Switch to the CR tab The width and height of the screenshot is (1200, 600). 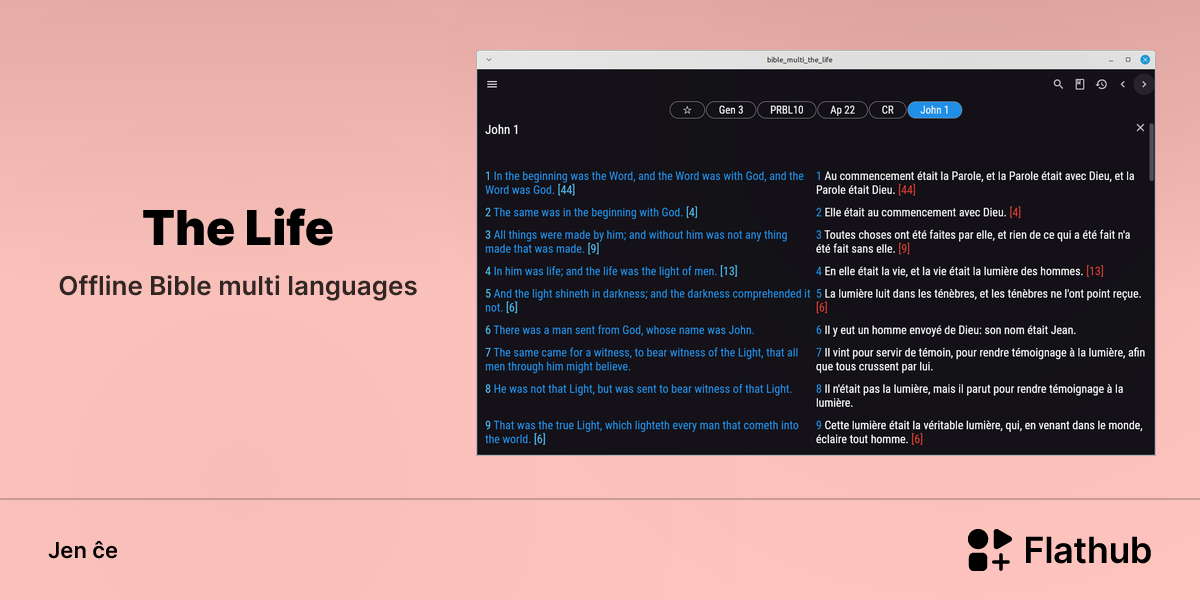pyautogui.click(x=887, y=110)
